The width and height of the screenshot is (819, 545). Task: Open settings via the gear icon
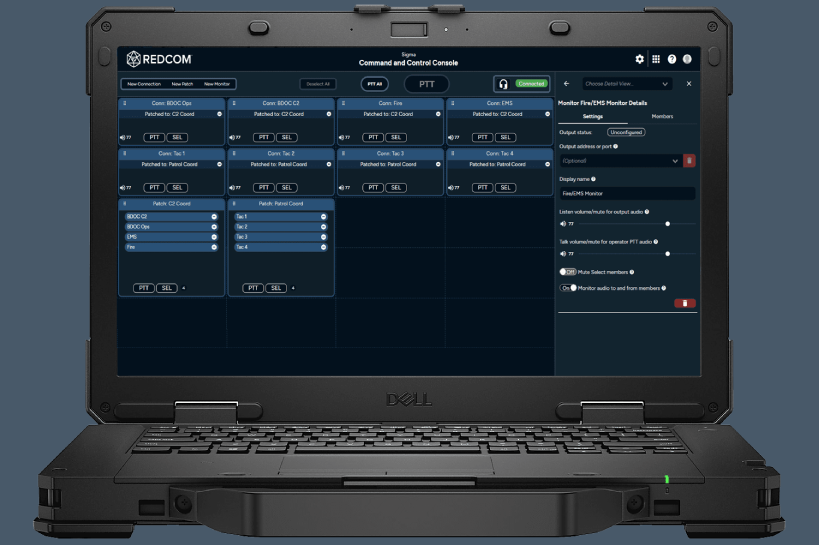pyautogui.click(x=640, y=60)
